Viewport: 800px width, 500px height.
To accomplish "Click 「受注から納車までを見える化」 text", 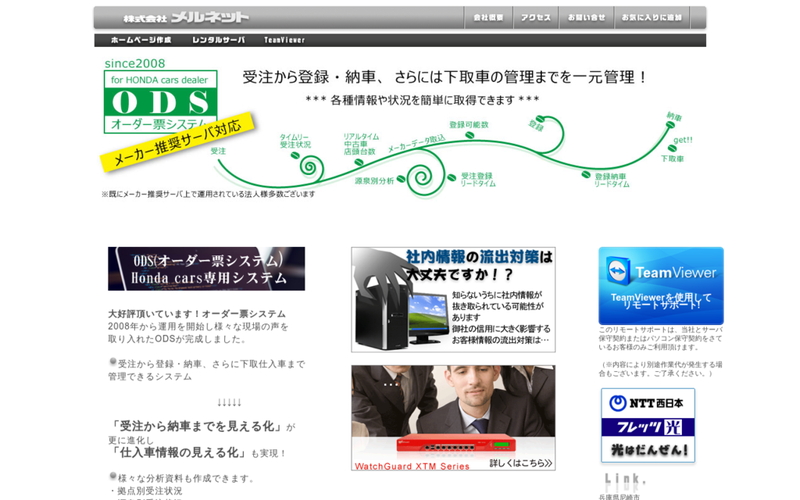I will (196, 426).
